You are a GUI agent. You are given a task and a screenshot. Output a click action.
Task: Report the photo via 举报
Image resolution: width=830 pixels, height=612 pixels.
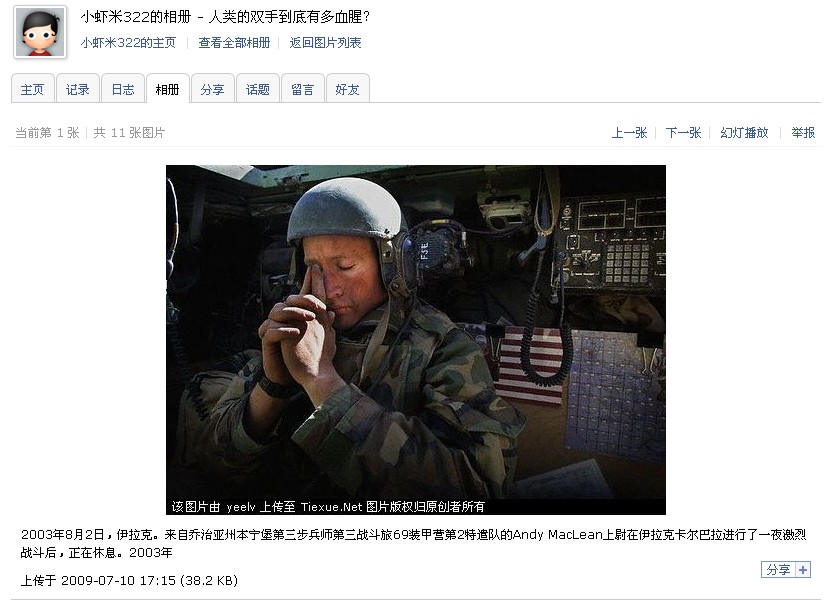[803, 132]
